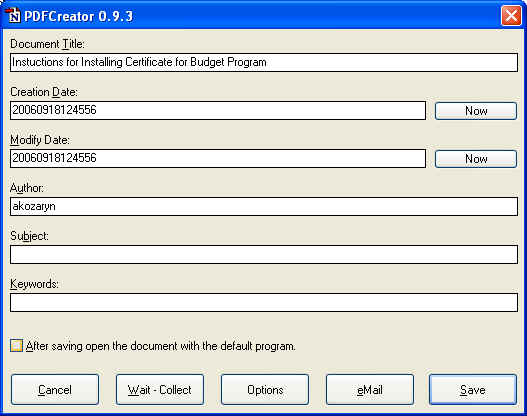527x416 pixels.
Task: Save the PDF document
Action: click(x=473, y=390)
